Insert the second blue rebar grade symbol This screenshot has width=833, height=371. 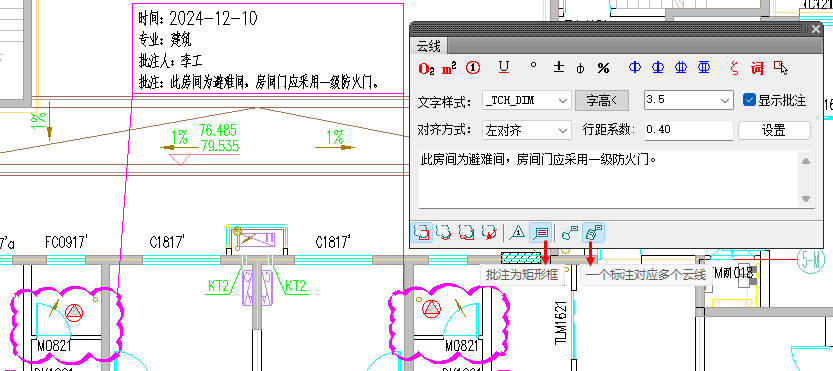[x=658, y=68]
